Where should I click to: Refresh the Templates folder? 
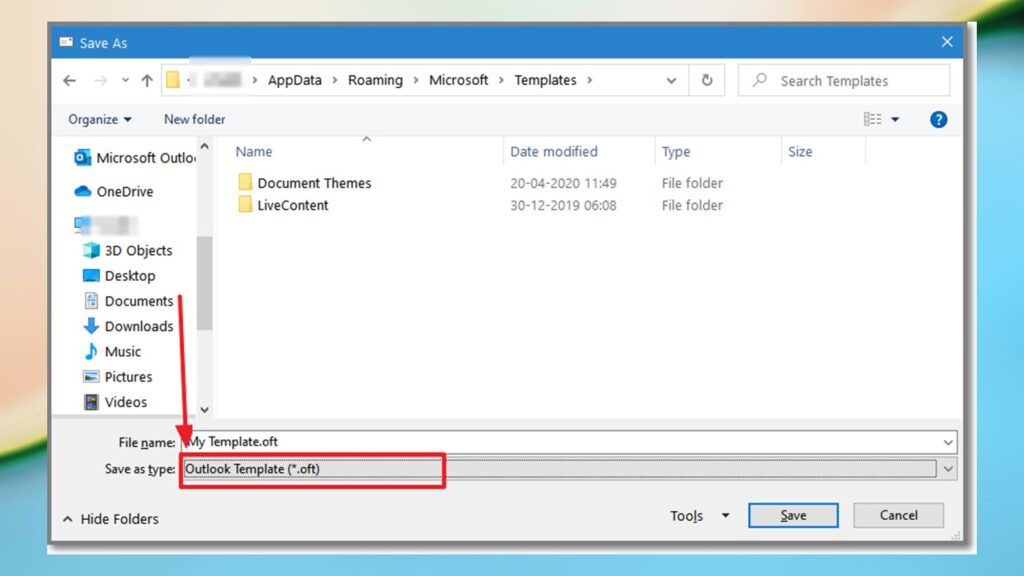pyautogui.click(x=707, y=80)
